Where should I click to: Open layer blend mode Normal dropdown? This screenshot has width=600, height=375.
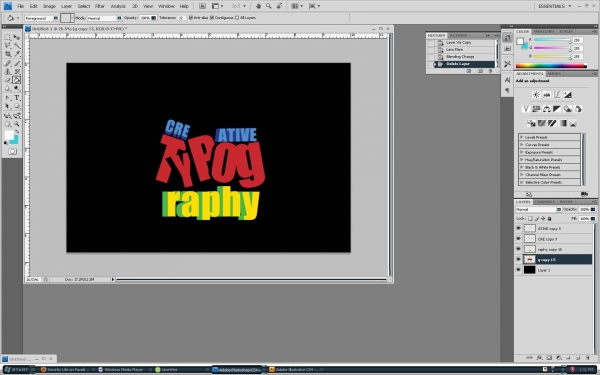[538, 209]
